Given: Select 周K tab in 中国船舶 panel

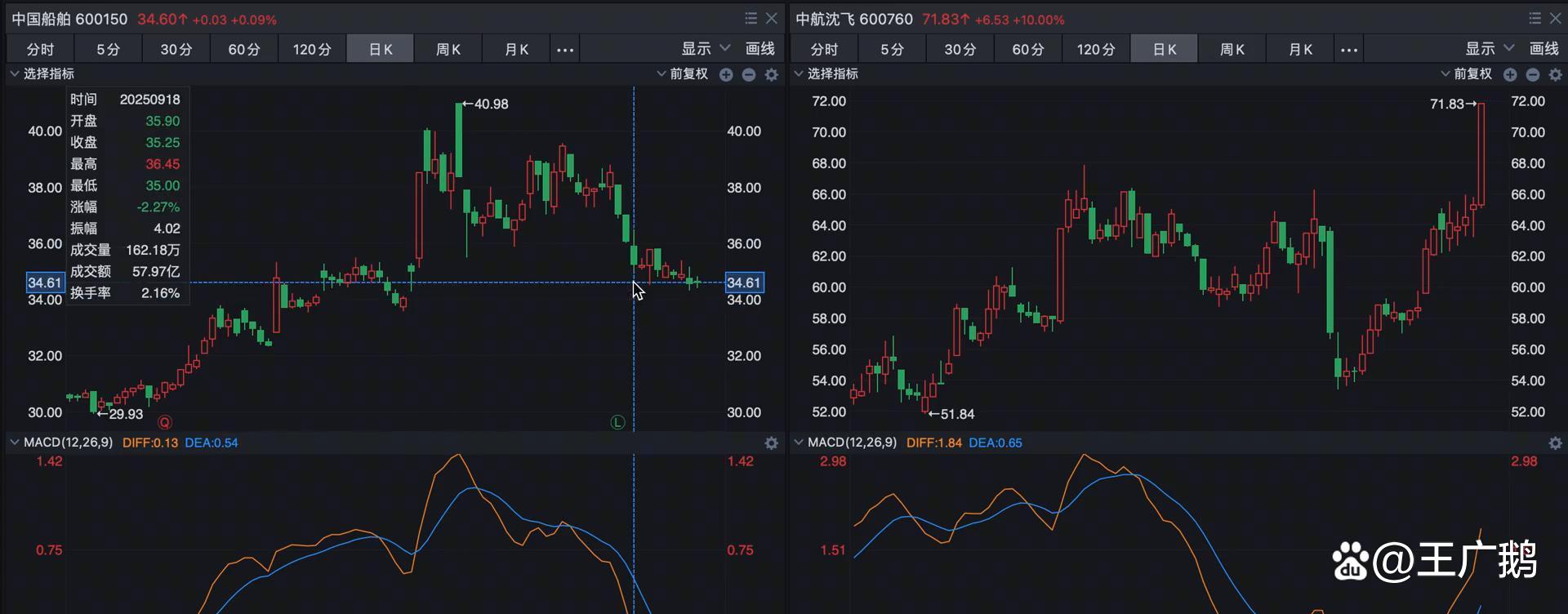Looking at the screenshot, I should point(448,49).
